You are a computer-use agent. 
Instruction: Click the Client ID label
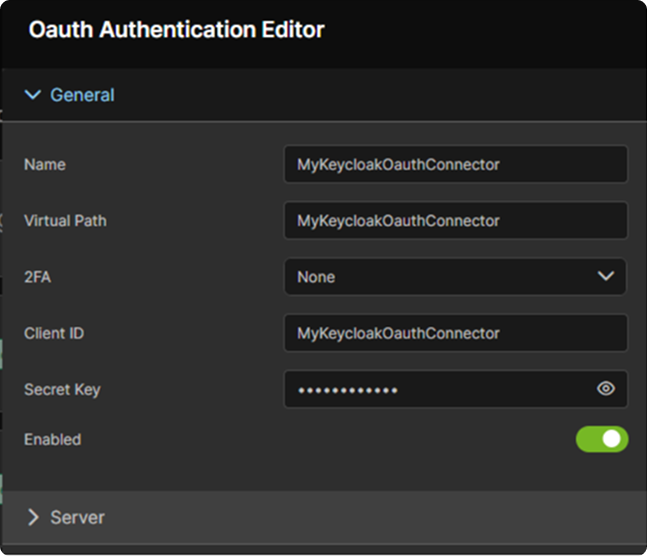pos(54,333)
